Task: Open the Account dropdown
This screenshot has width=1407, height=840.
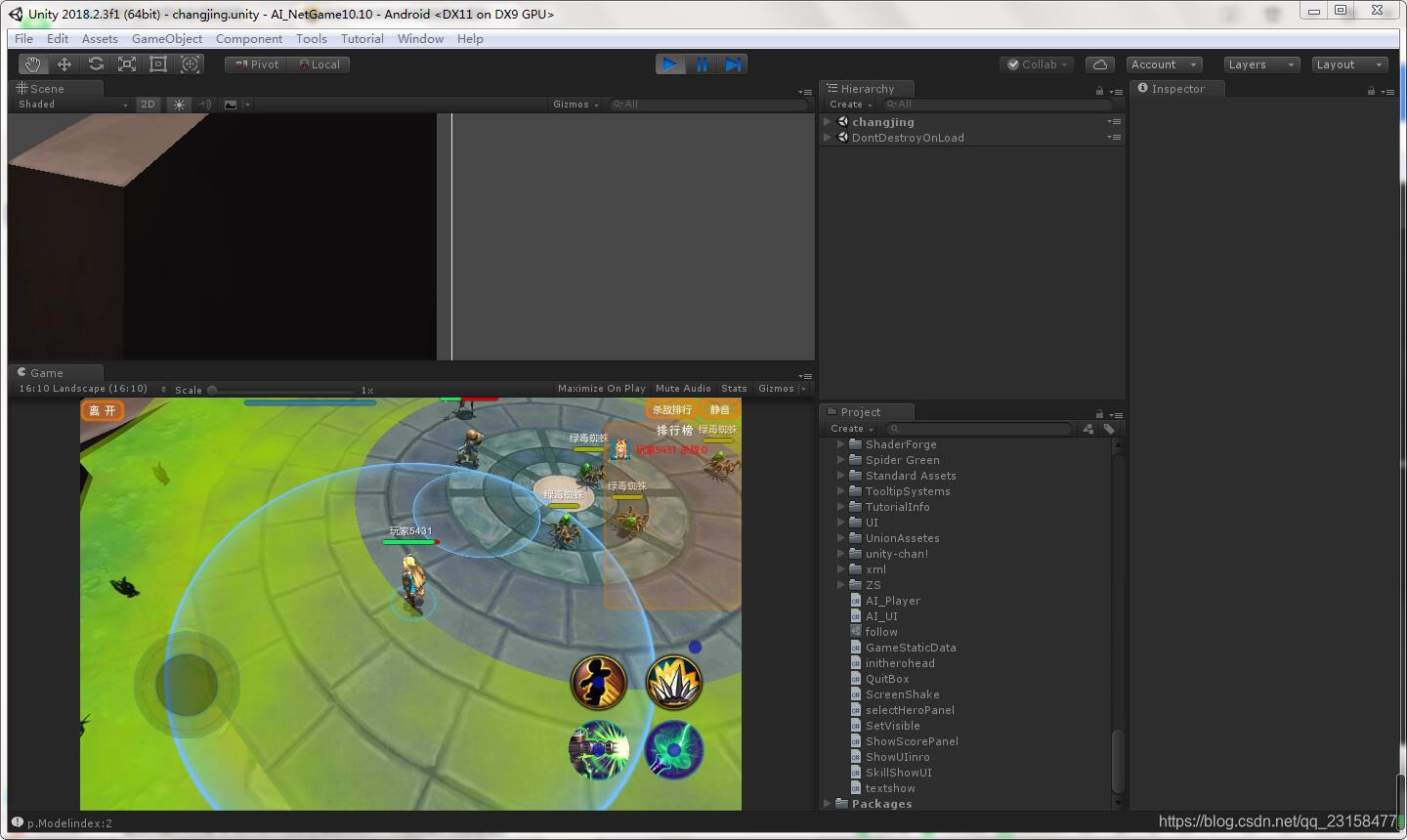Action: click(x=1164, y=64)
